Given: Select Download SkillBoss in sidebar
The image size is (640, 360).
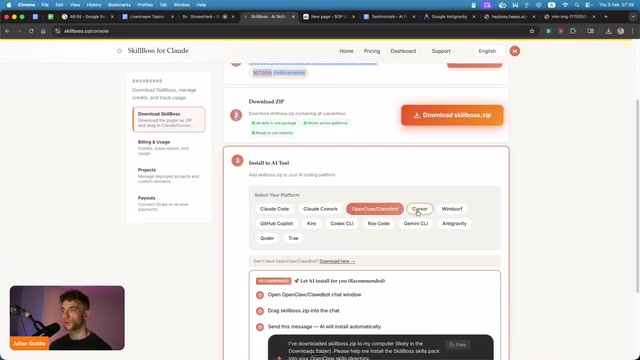Looking at the screenshot, I should tap(169, 119).
